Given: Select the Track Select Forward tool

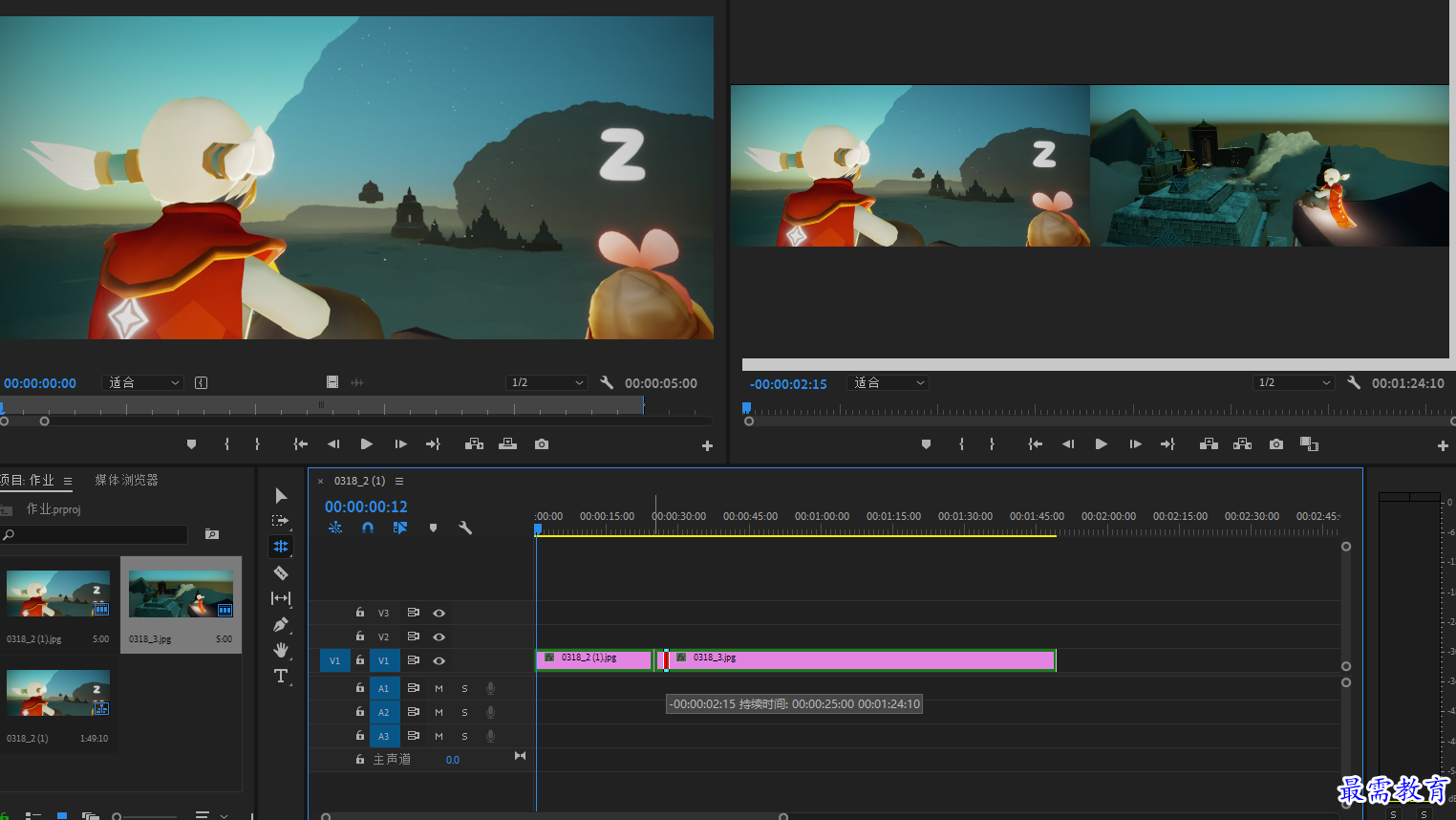Looking at the screenshot, I should [x=280, y=521].
